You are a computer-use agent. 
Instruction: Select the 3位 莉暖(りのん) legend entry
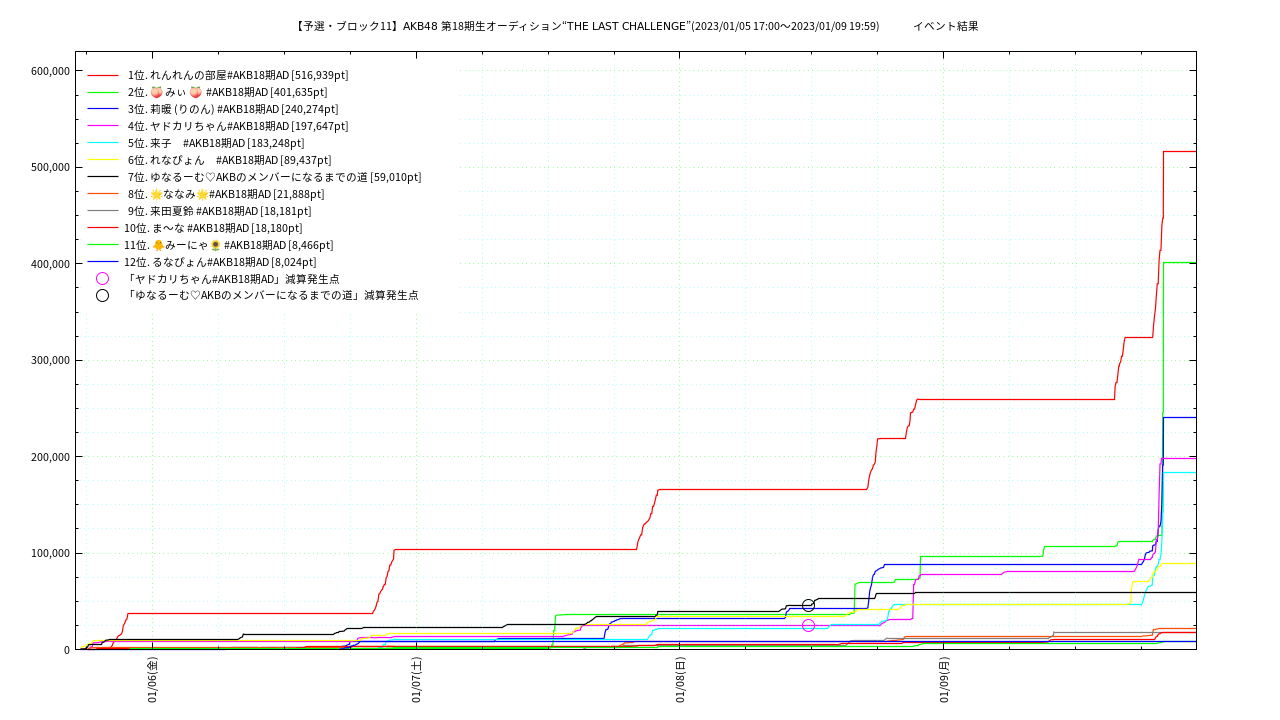pos(233,109)
